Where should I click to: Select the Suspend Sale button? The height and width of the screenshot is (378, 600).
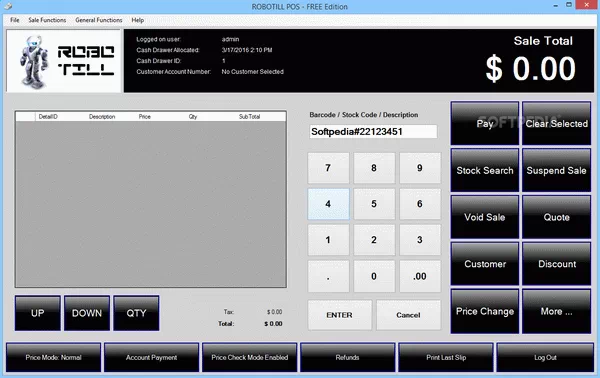[556, 170]
